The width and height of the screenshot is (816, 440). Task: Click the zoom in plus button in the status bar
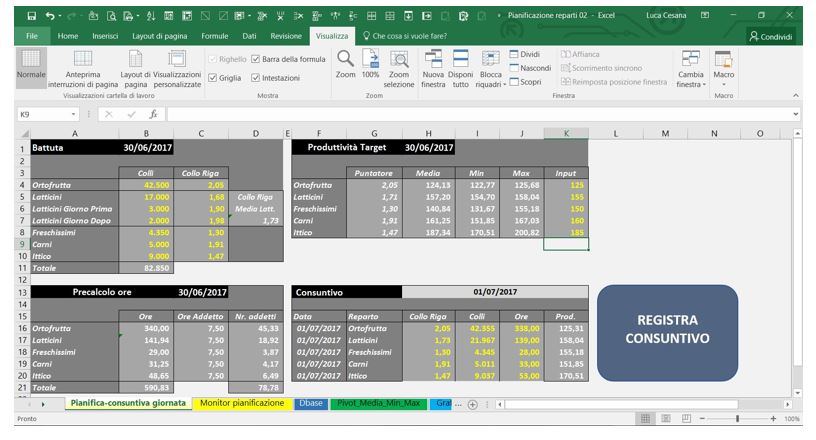pos(773,419)
